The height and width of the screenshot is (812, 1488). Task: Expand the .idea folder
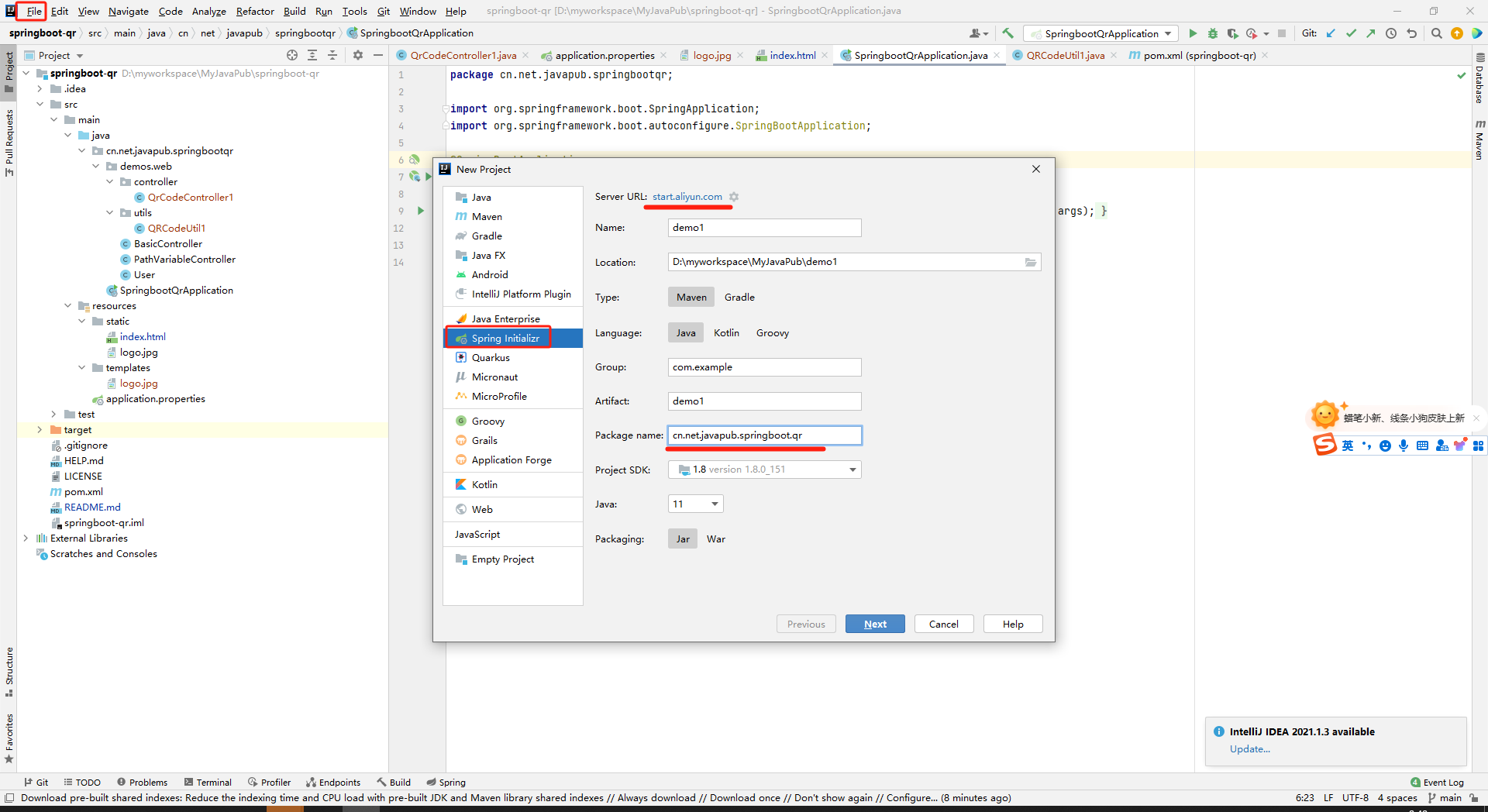tap(40, 89)
